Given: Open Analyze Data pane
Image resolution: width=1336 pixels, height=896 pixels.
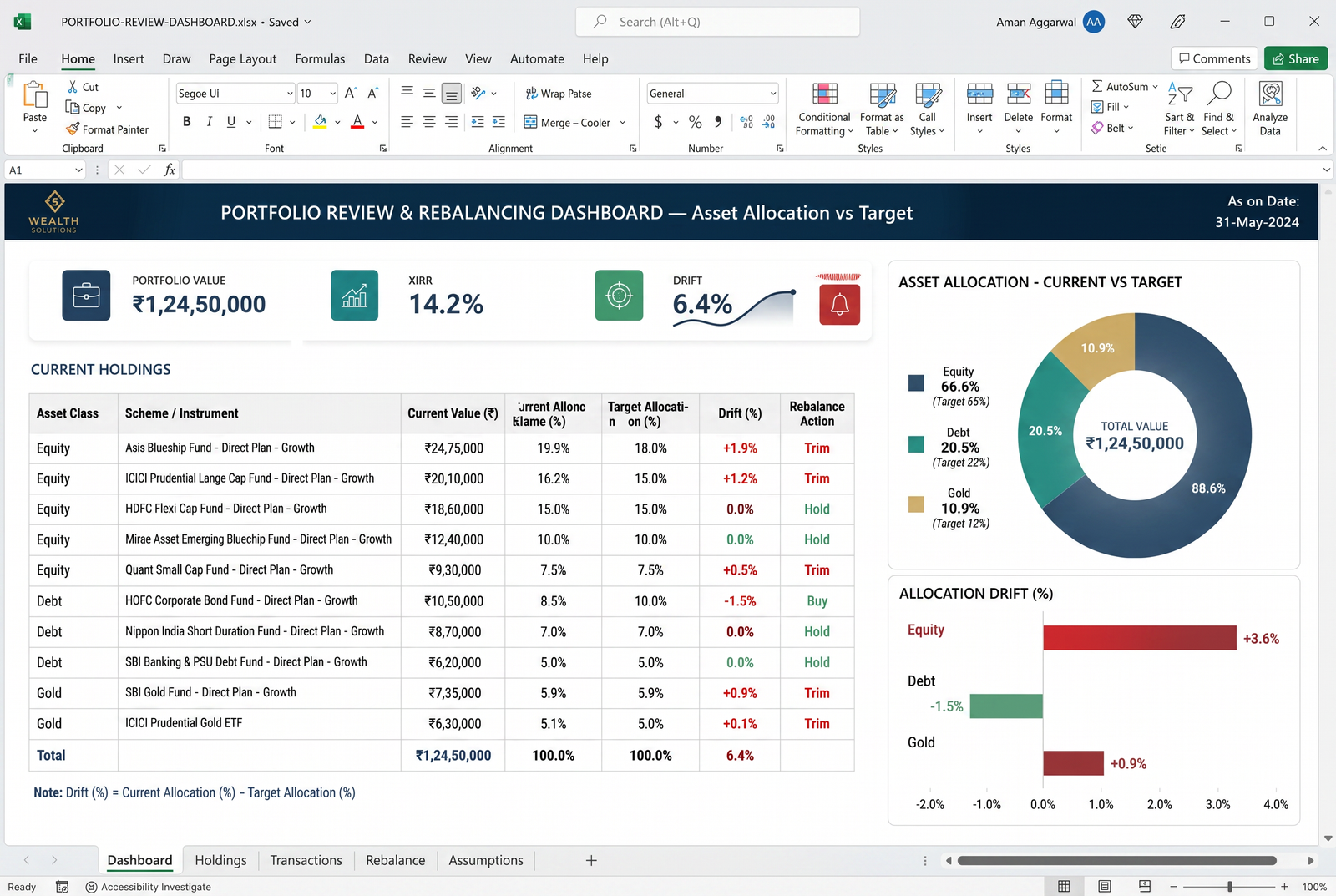Looking at the screenshot, I should coord(1270,109).
